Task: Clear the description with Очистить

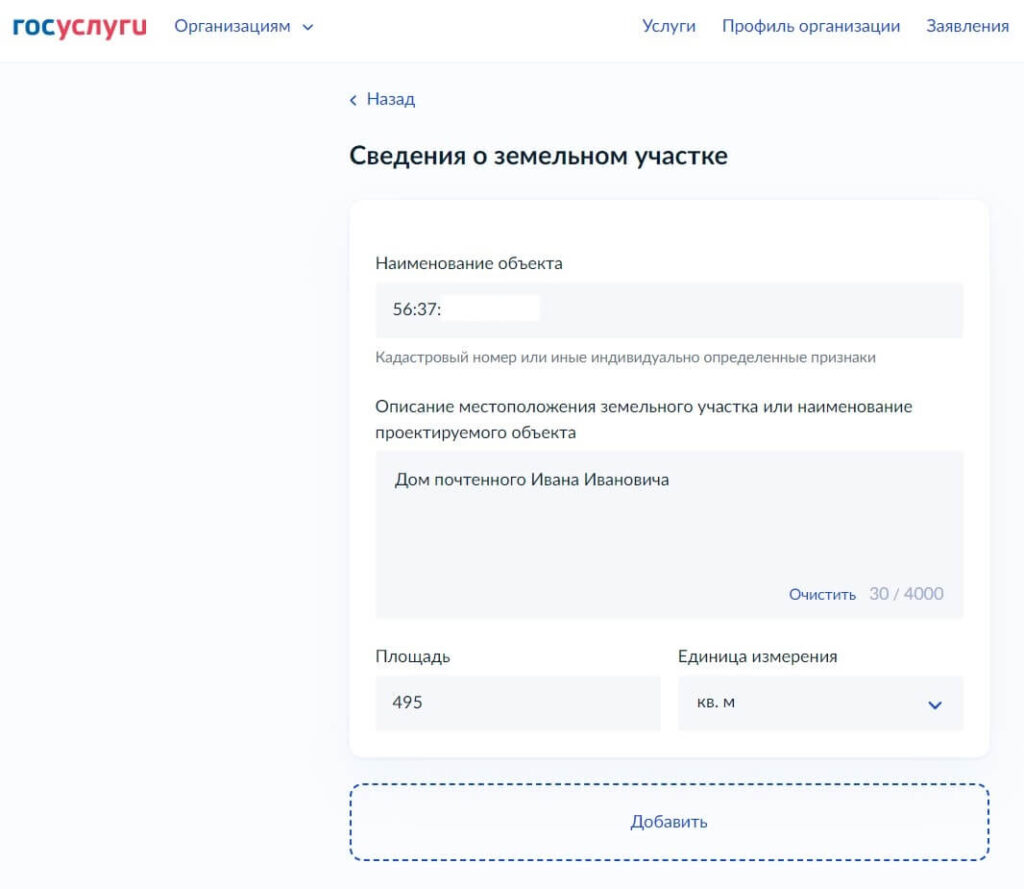Action: 822,594
